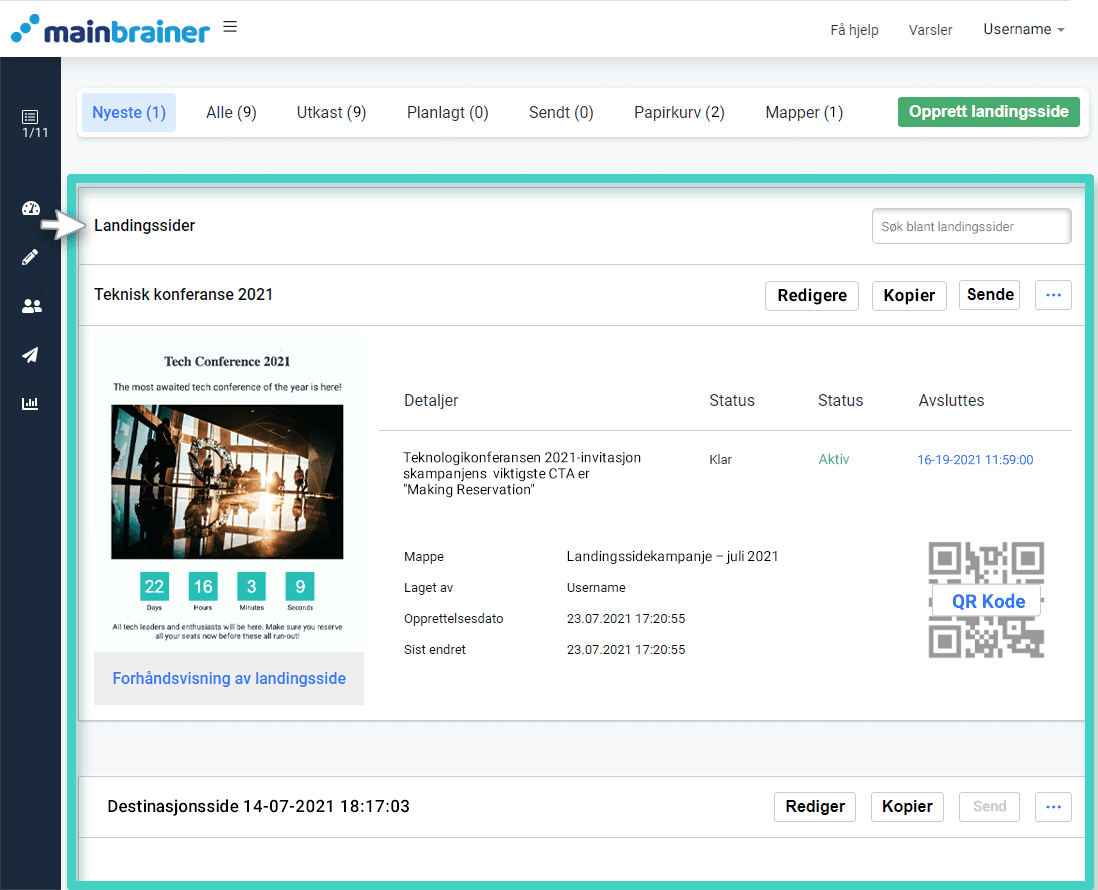Click the 1/11 list icon in sidebar
Image resolution: width=1098 pixels, height=890 pixels.
30,120
